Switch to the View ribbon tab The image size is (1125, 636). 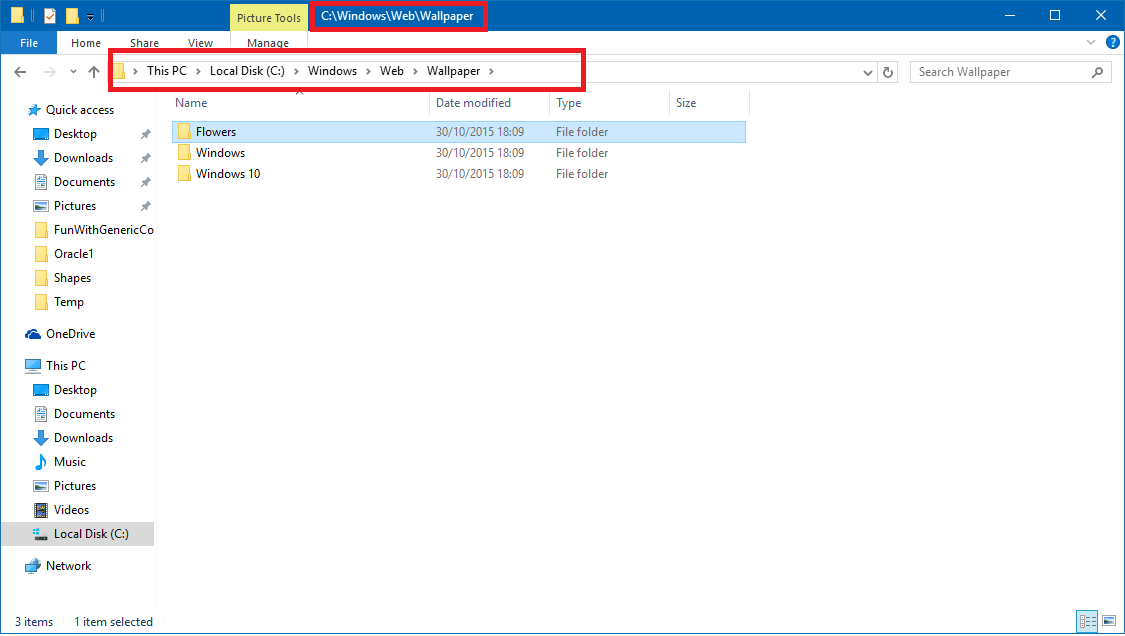200,43
